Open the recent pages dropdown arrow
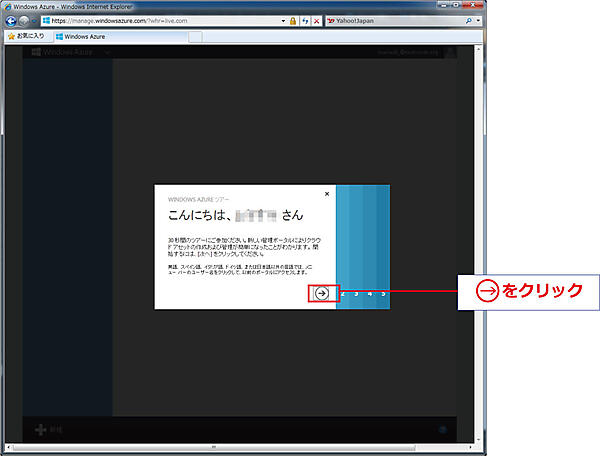This screenshot has height=456, width=600. pyautogui.click(x=34, y=21)
